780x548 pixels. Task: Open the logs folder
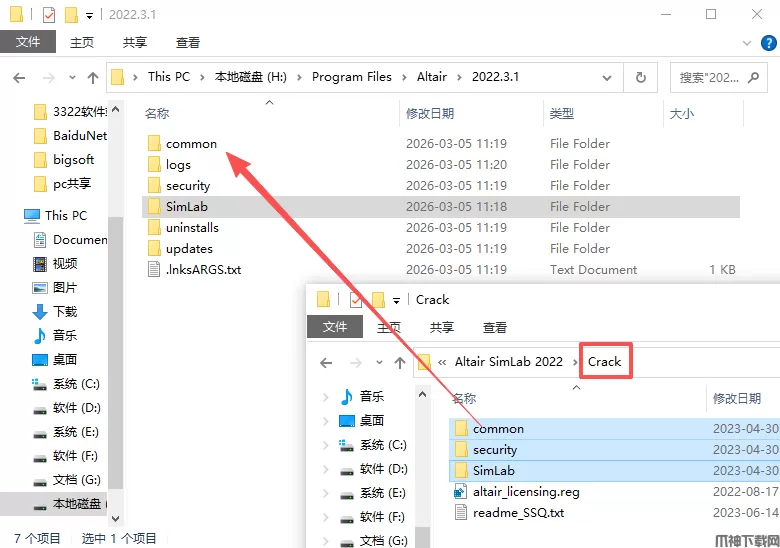[x=178, y=165]
